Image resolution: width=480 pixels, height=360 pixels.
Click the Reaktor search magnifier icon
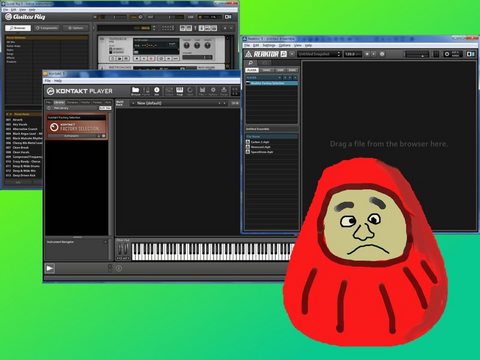coord(251,63)
